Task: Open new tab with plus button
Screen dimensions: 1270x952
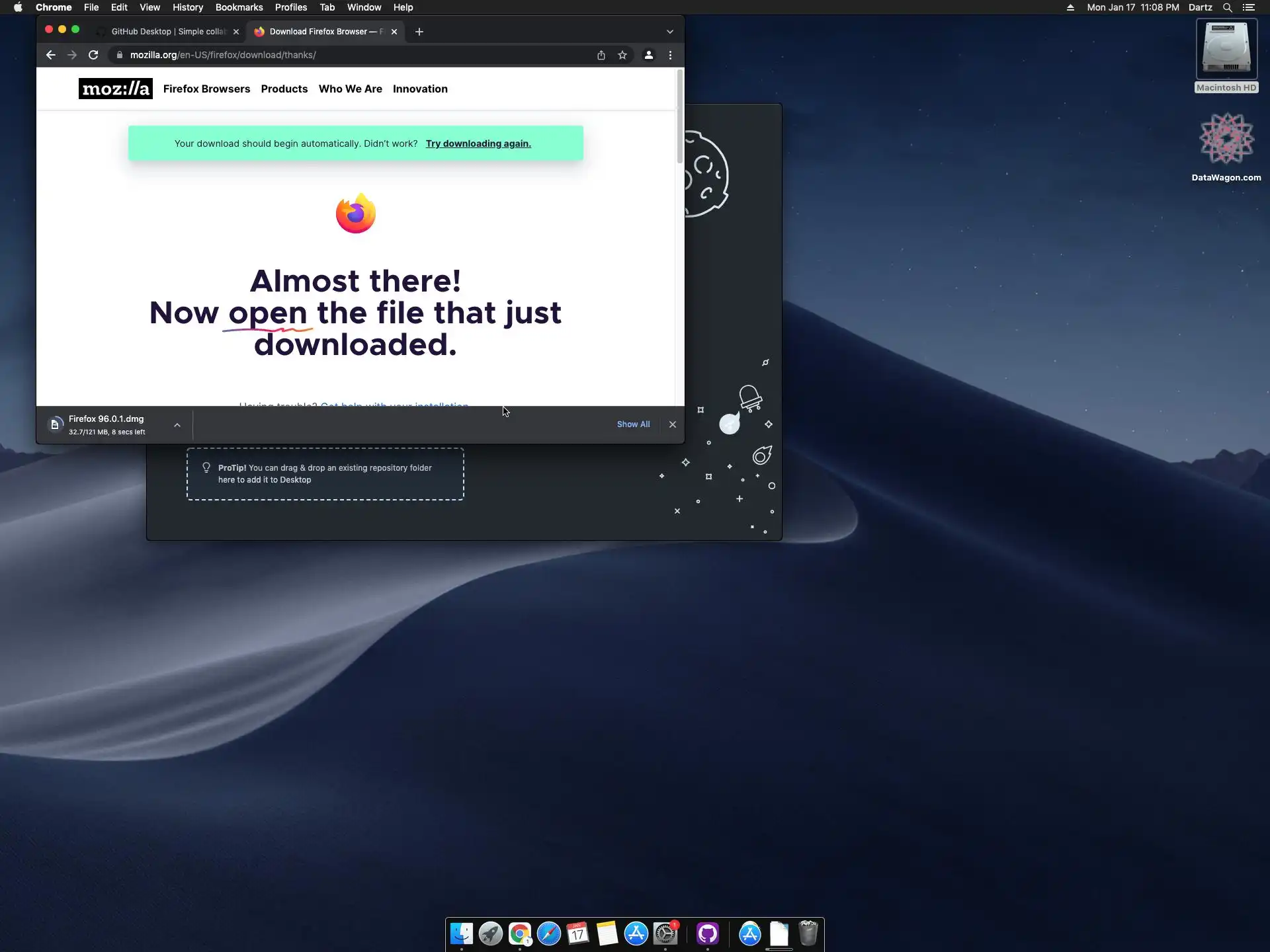Action: (419, 32)
